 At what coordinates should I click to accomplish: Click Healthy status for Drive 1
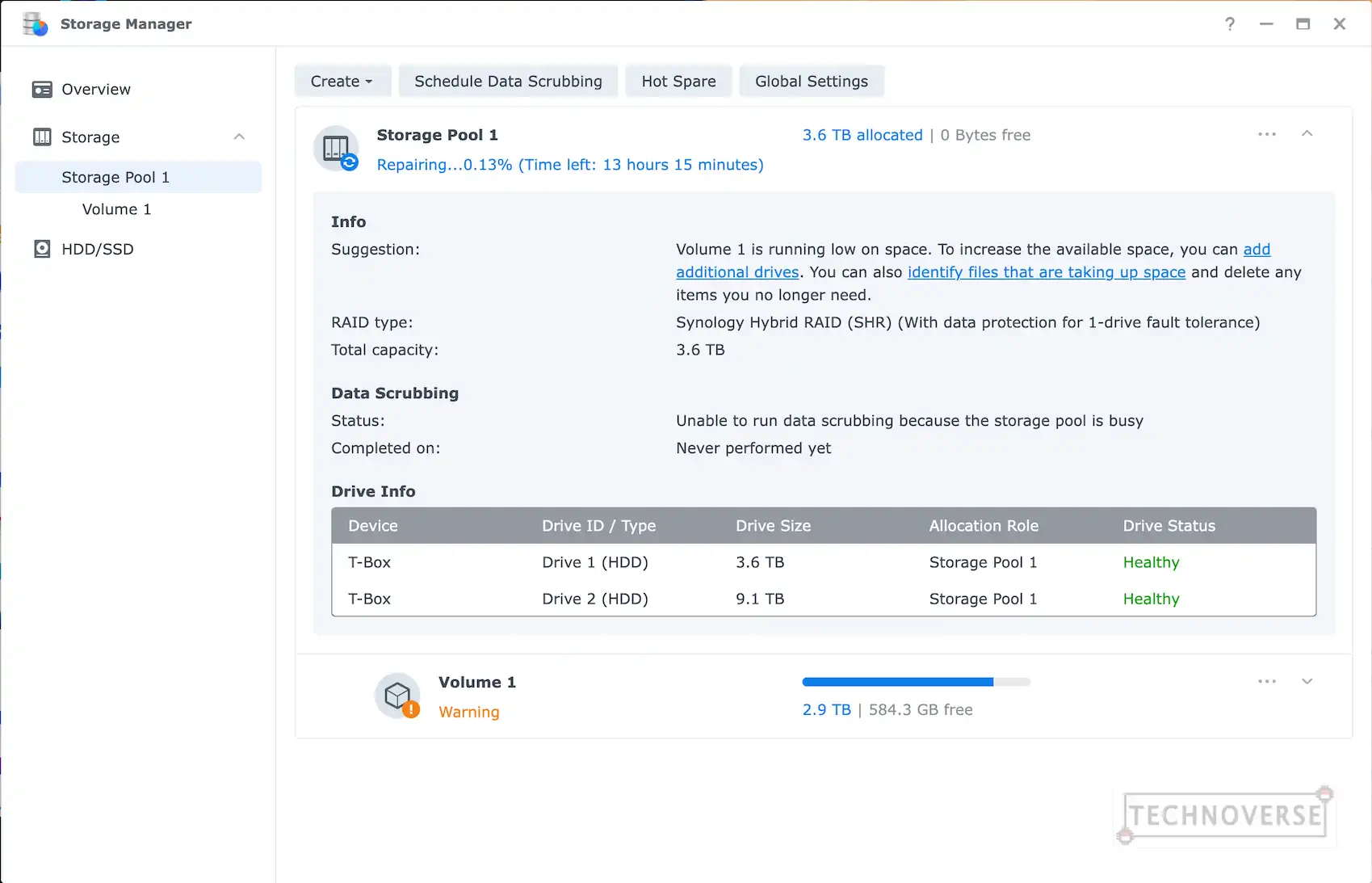tap(1151, 562)
